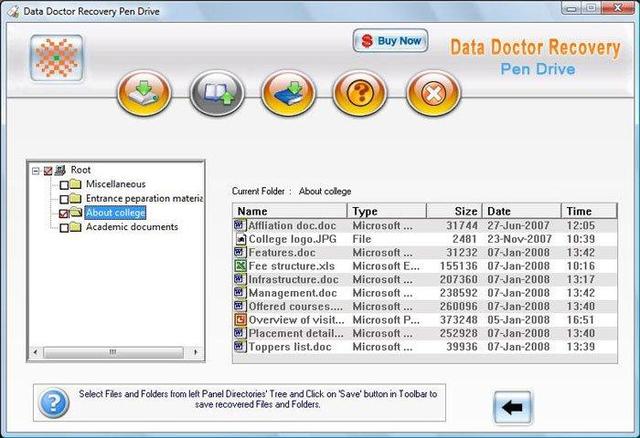Select the About college folder

116,213
